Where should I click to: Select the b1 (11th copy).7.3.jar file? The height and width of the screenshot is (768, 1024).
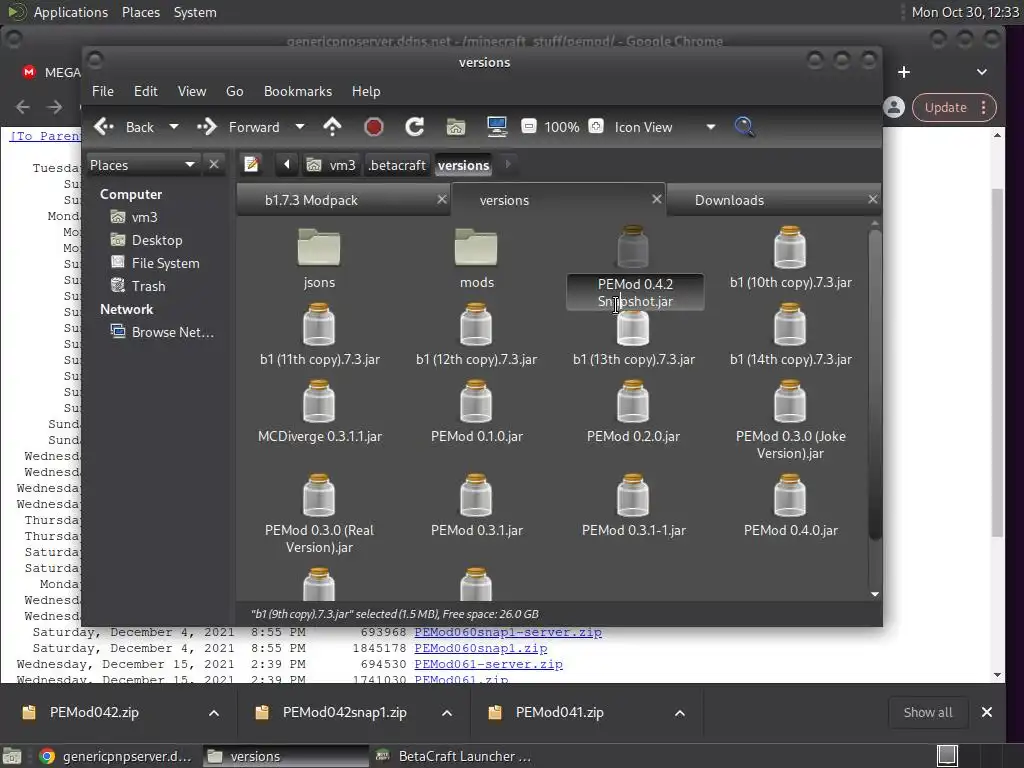coord(319,334)
